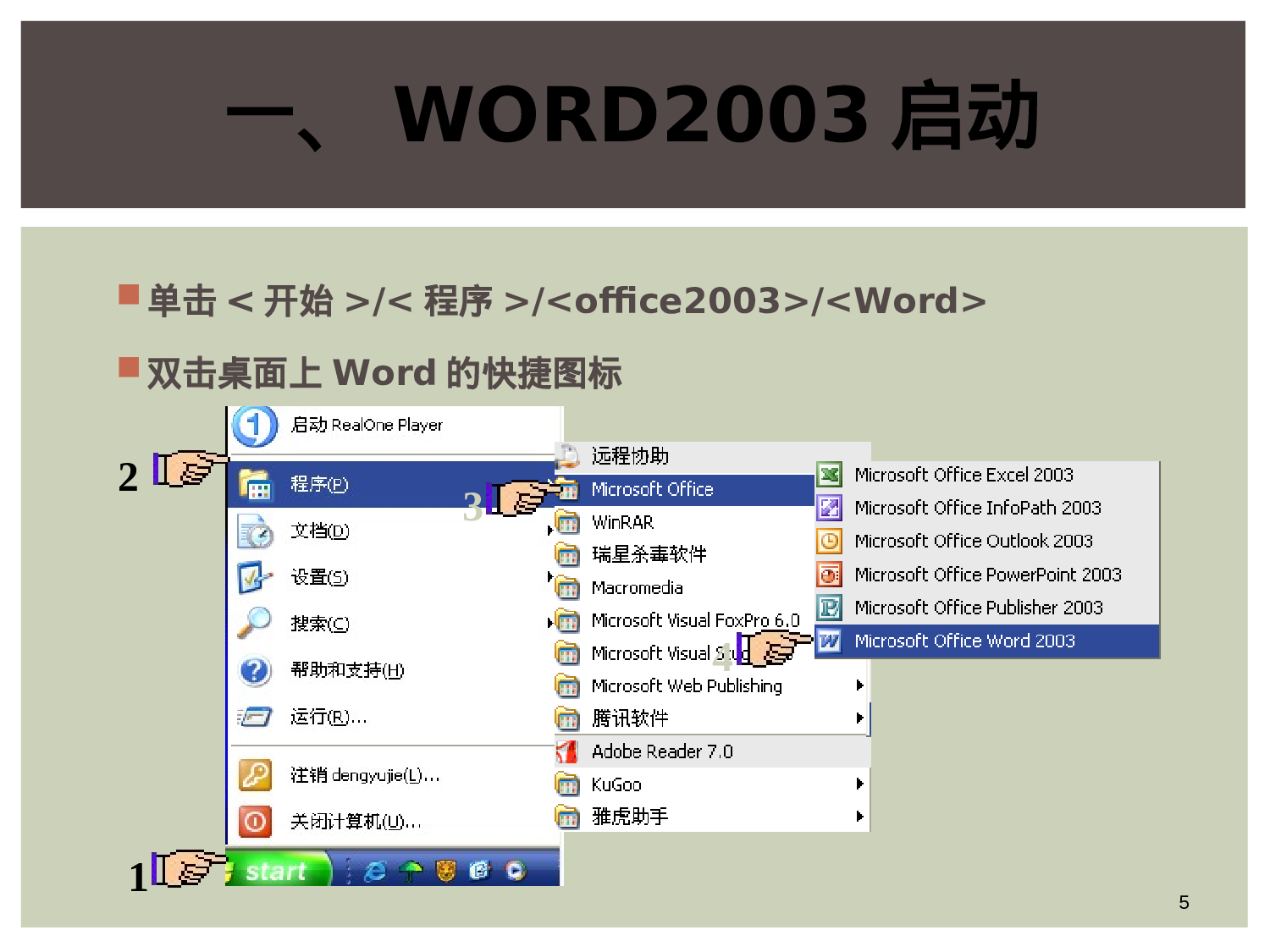Expand the 腾讯软件 submenu arrow
1270x952 pixels.
click(859, 718)
